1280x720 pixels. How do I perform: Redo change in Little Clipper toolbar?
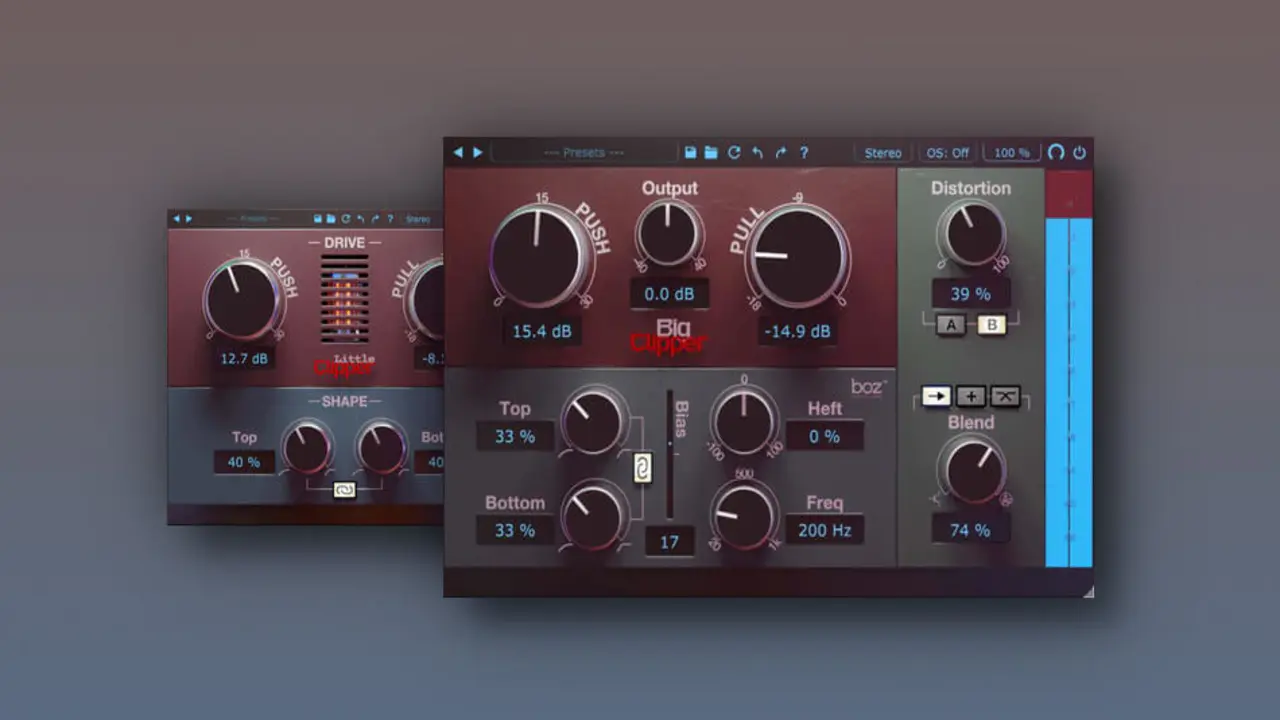(375, 218)
